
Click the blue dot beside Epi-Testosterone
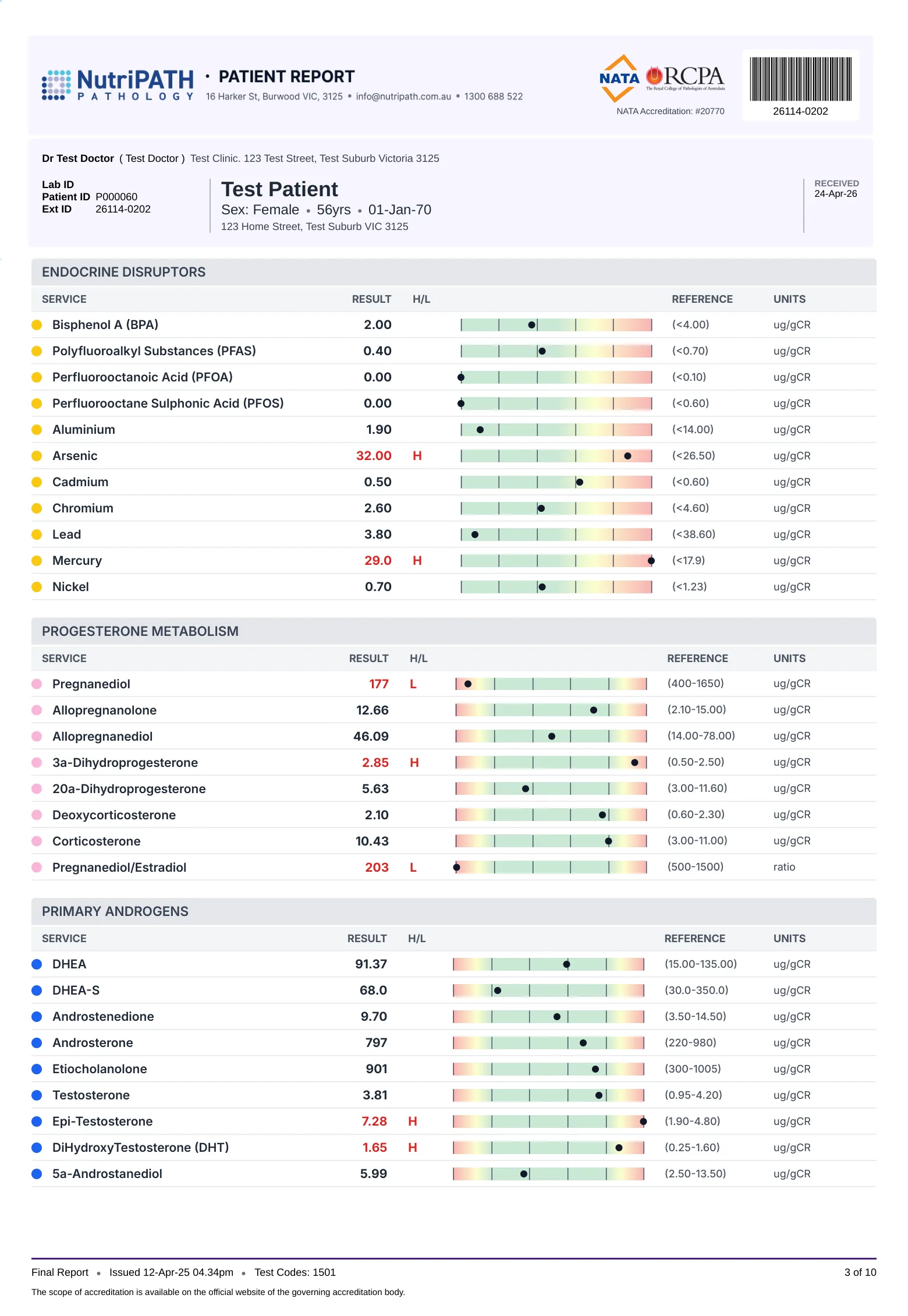tap(37, 1122)
